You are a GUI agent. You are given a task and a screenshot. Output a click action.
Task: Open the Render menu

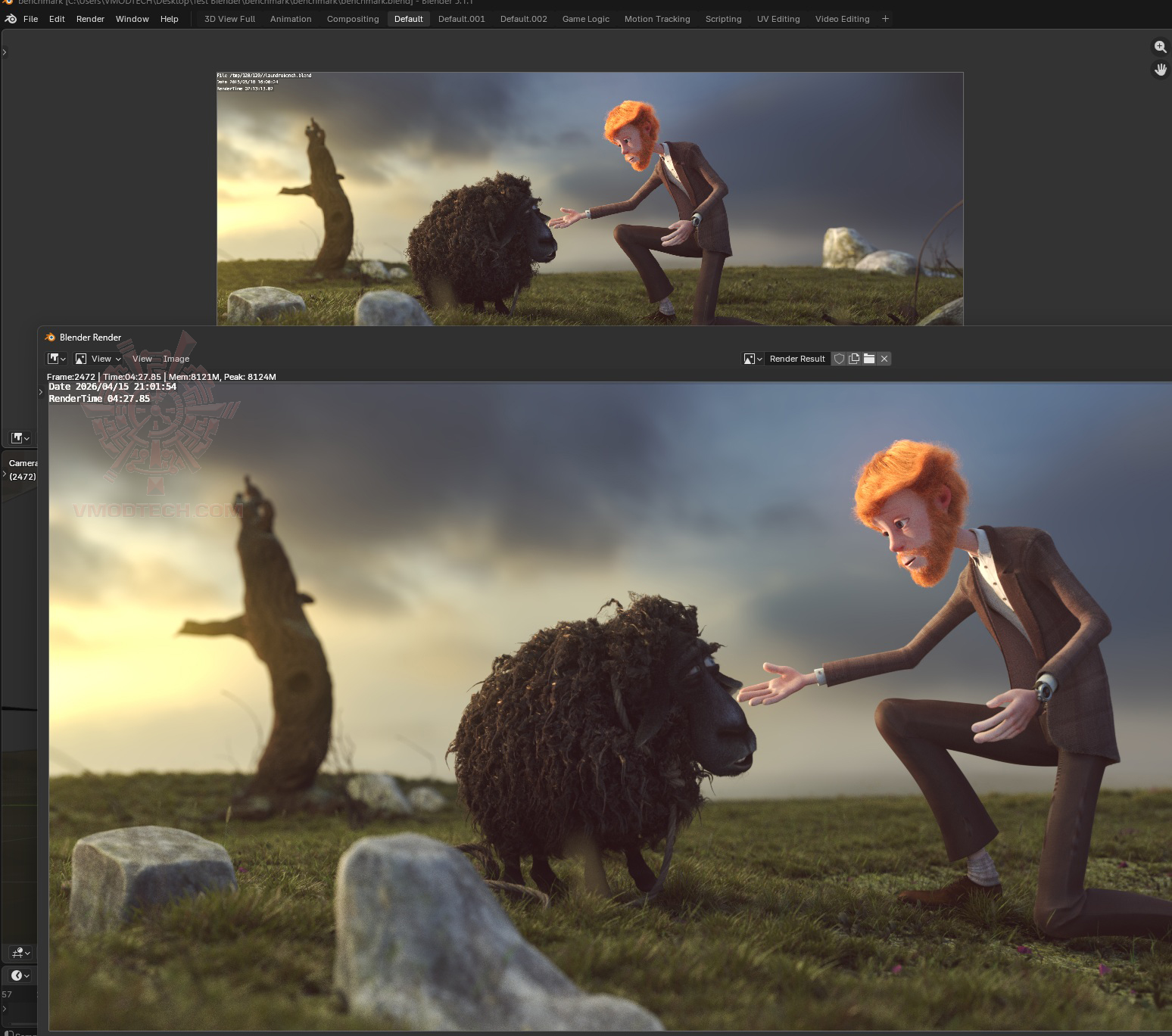pyautogui.click(x=90, y=19)
